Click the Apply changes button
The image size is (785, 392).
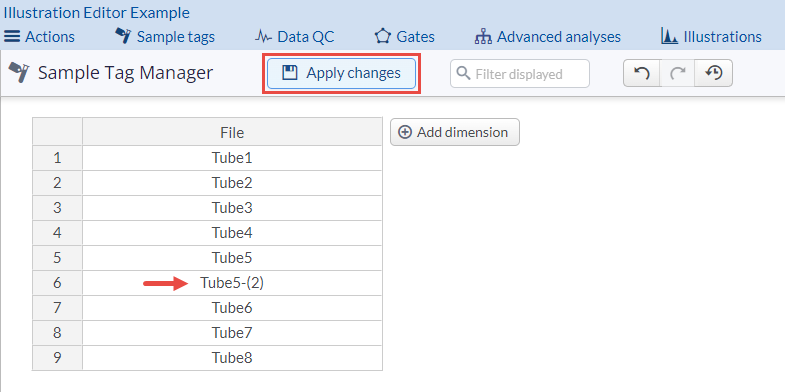point(341,73)
